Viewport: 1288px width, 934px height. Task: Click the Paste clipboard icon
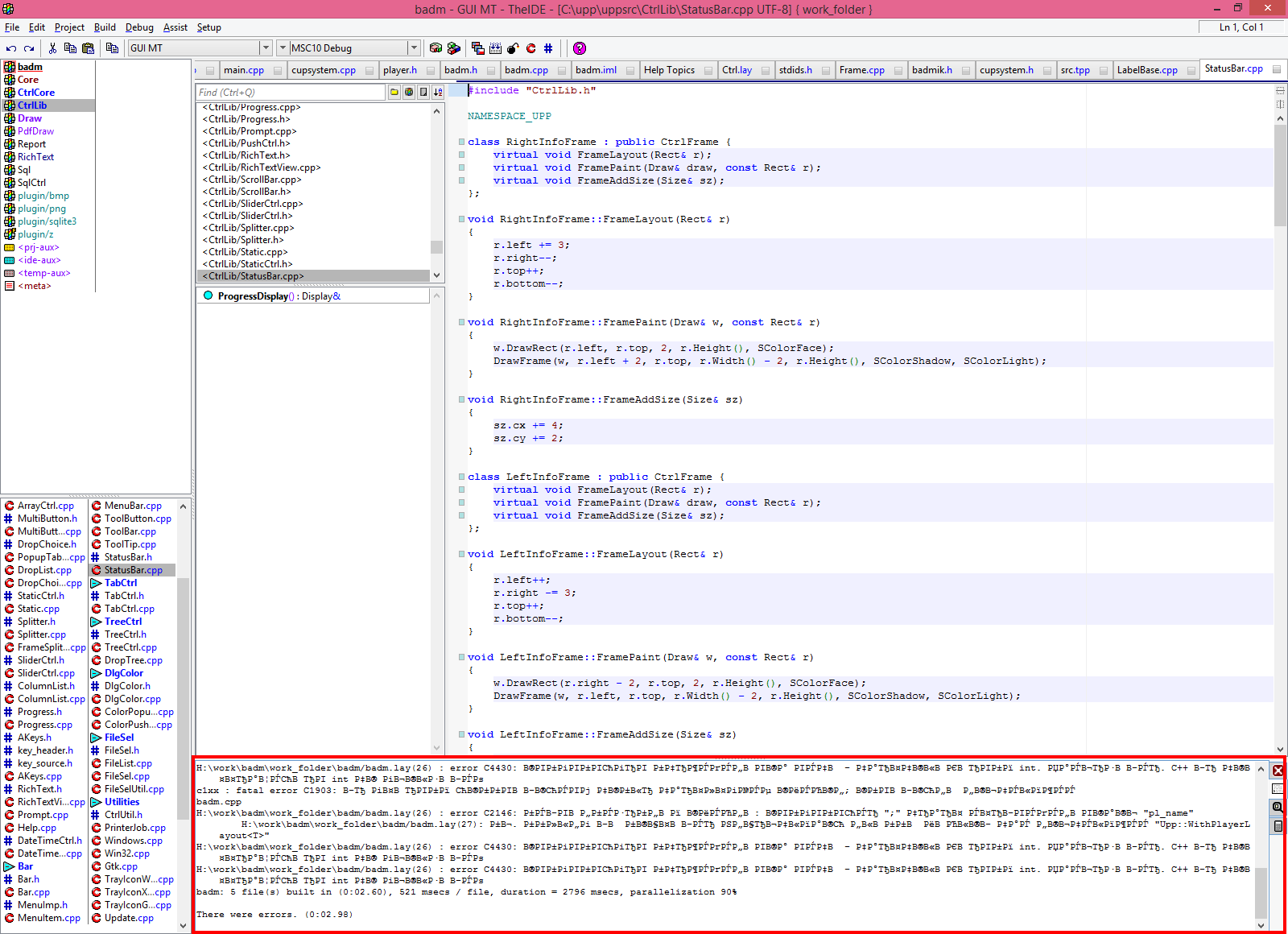[x=88, y=48]
